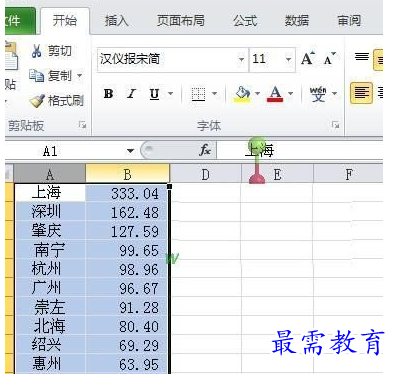
Task: Select the cell with value 162.48
Action: pos(127,212)
